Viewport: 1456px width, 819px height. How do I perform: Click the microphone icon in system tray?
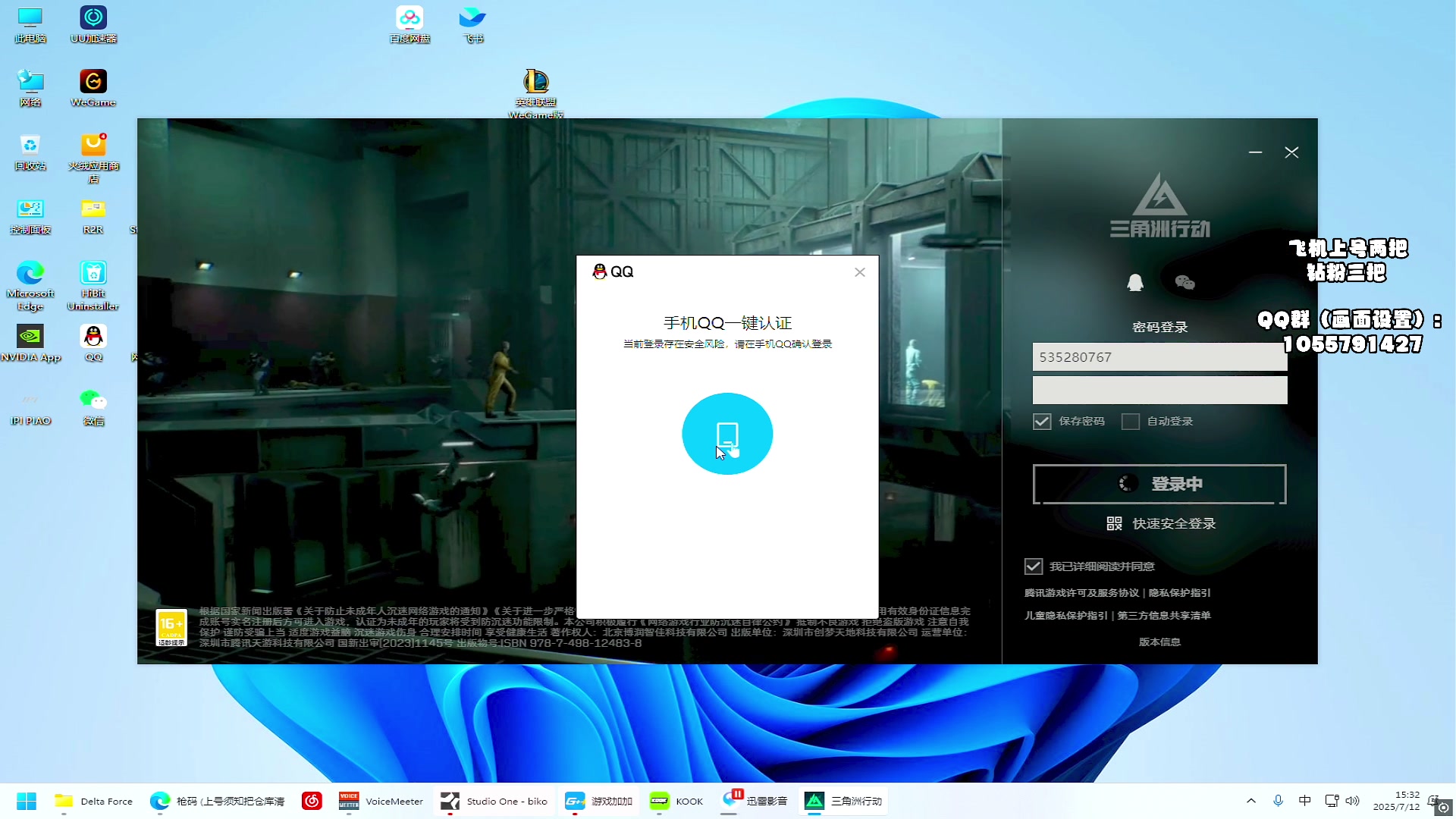pyautogui.click(x=1278, y=801)
